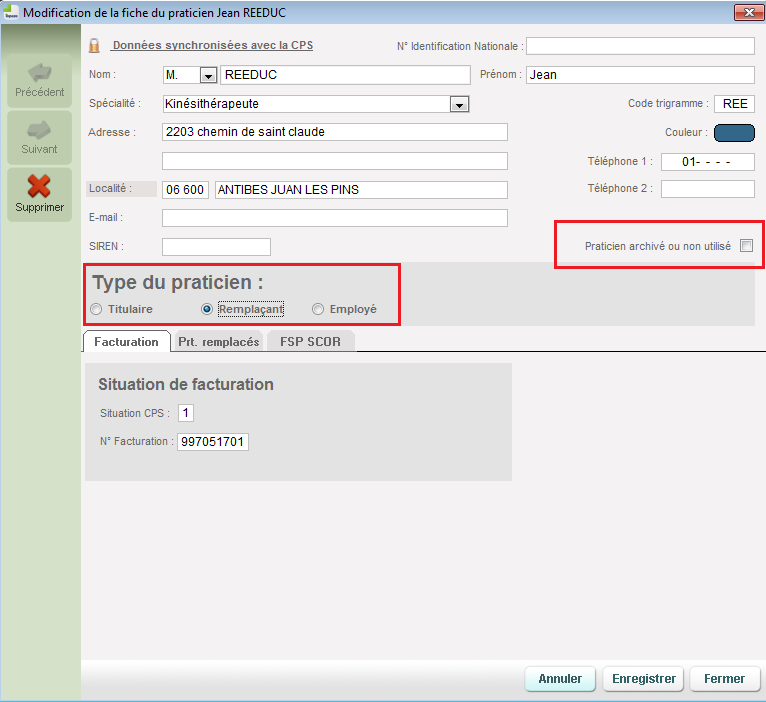Click the Annuler button
Viewport: 766px width, 702px height.
pyautogui.click(x=560, y=679)
